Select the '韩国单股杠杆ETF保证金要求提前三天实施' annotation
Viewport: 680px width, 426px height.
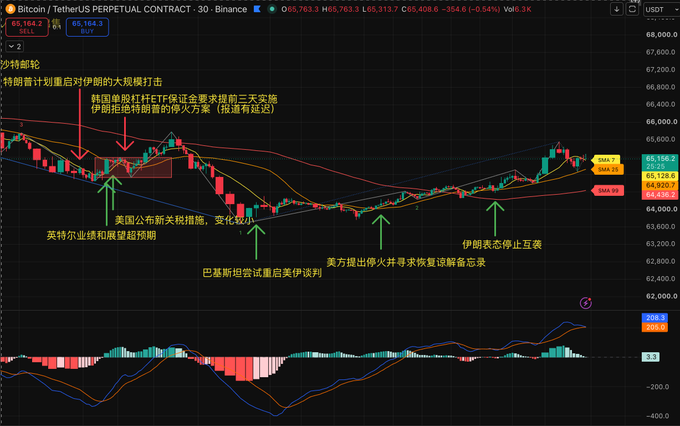[x=184, y=99]
